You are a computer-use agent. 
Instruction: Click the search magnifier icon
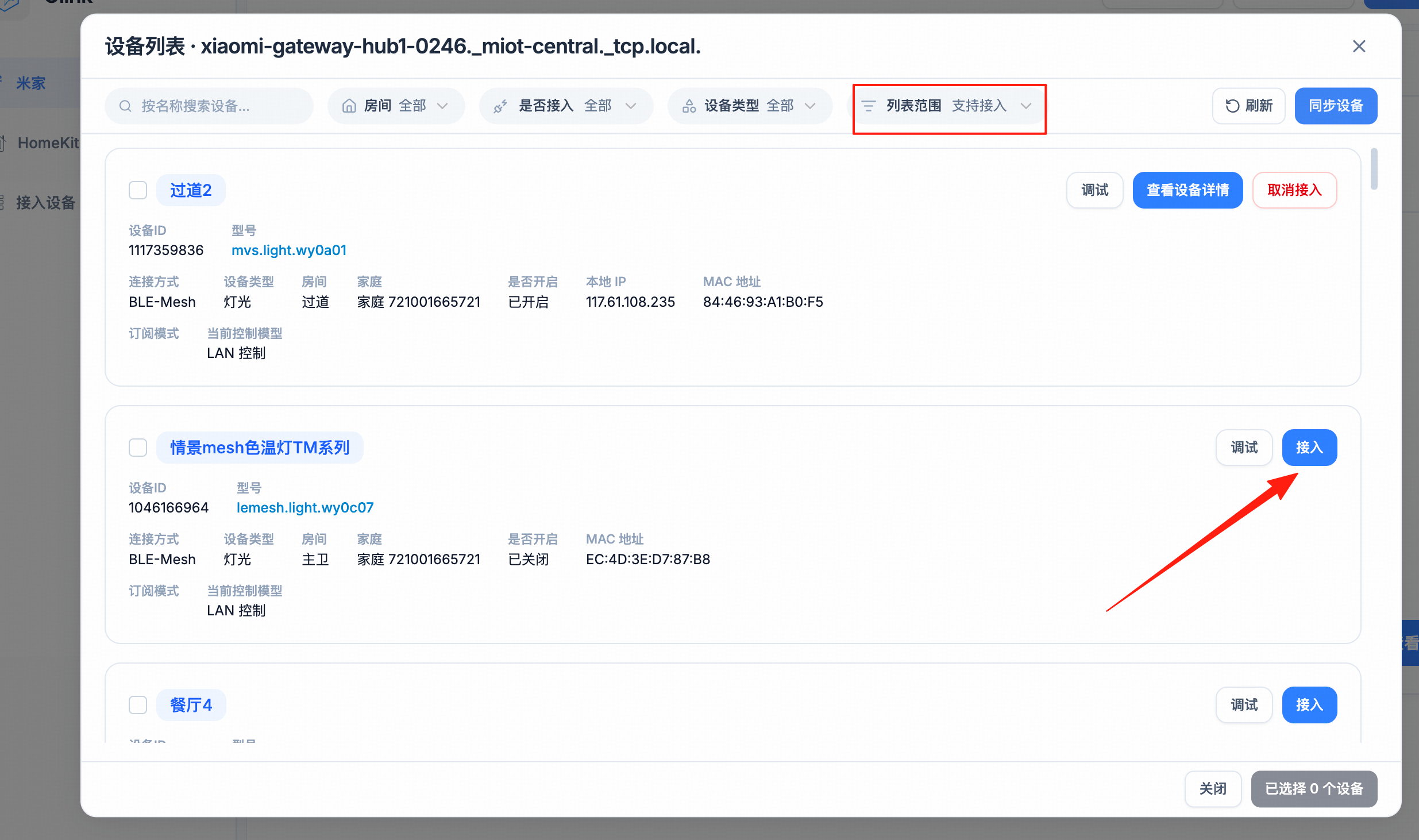[x=125, y=106]
